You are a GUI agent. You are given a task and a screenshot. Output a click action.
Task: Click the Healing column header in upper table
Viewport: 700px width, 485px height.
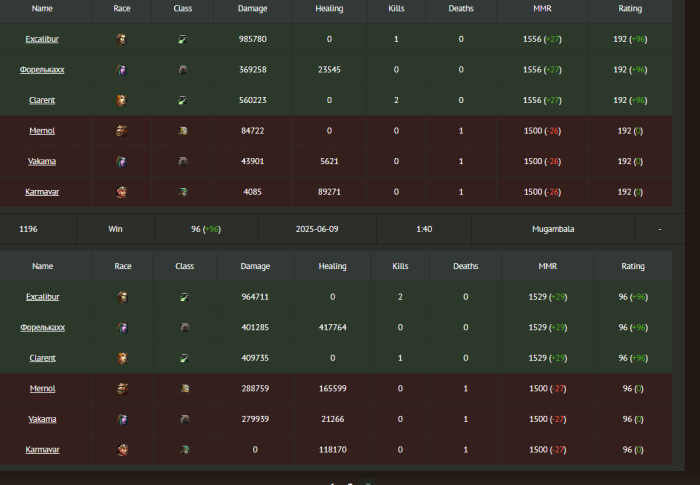329,8
